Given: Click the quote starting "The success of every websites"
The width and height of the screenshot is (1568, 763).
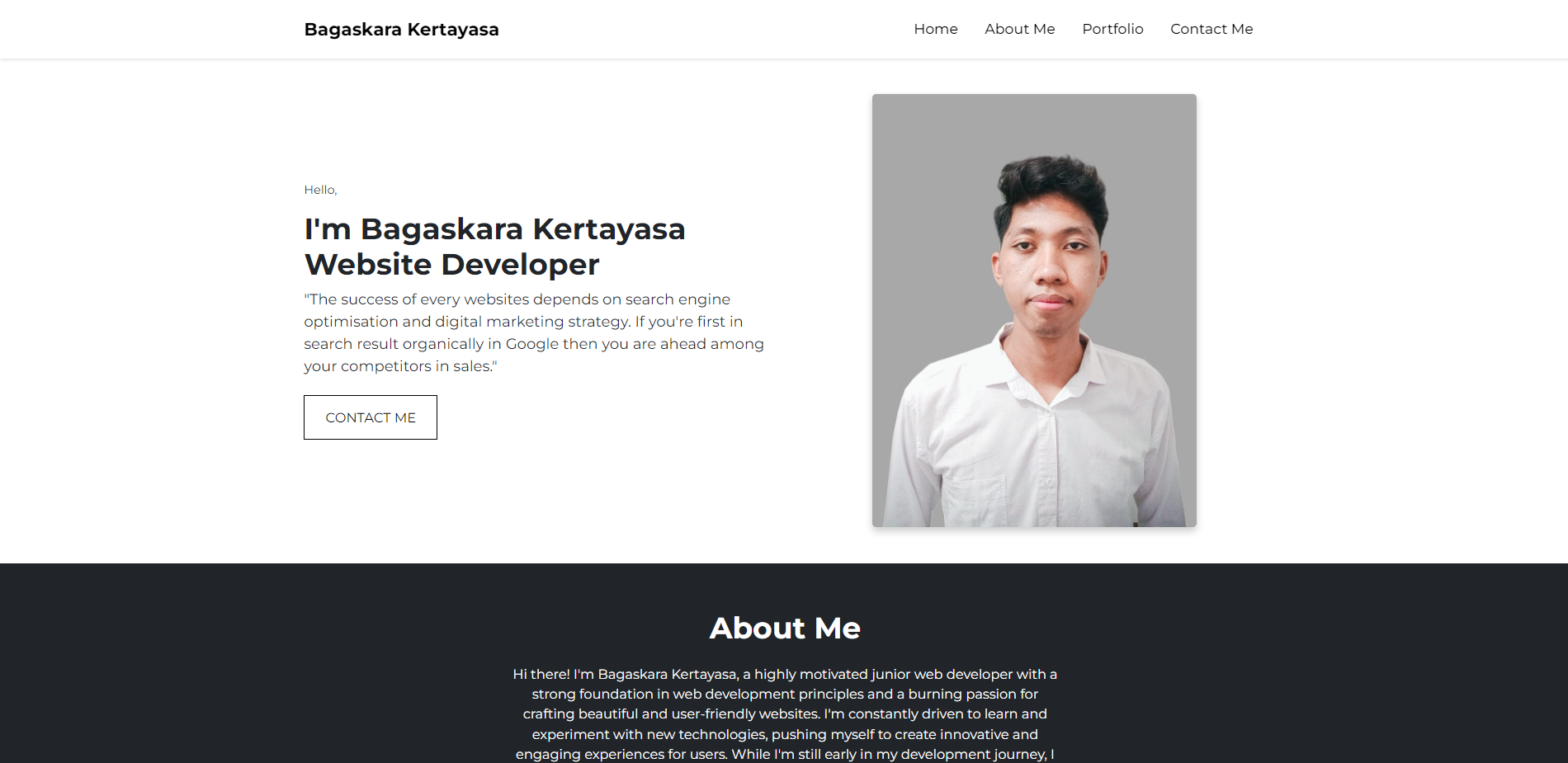Looking at the screenshot, I should coord(534,332).
